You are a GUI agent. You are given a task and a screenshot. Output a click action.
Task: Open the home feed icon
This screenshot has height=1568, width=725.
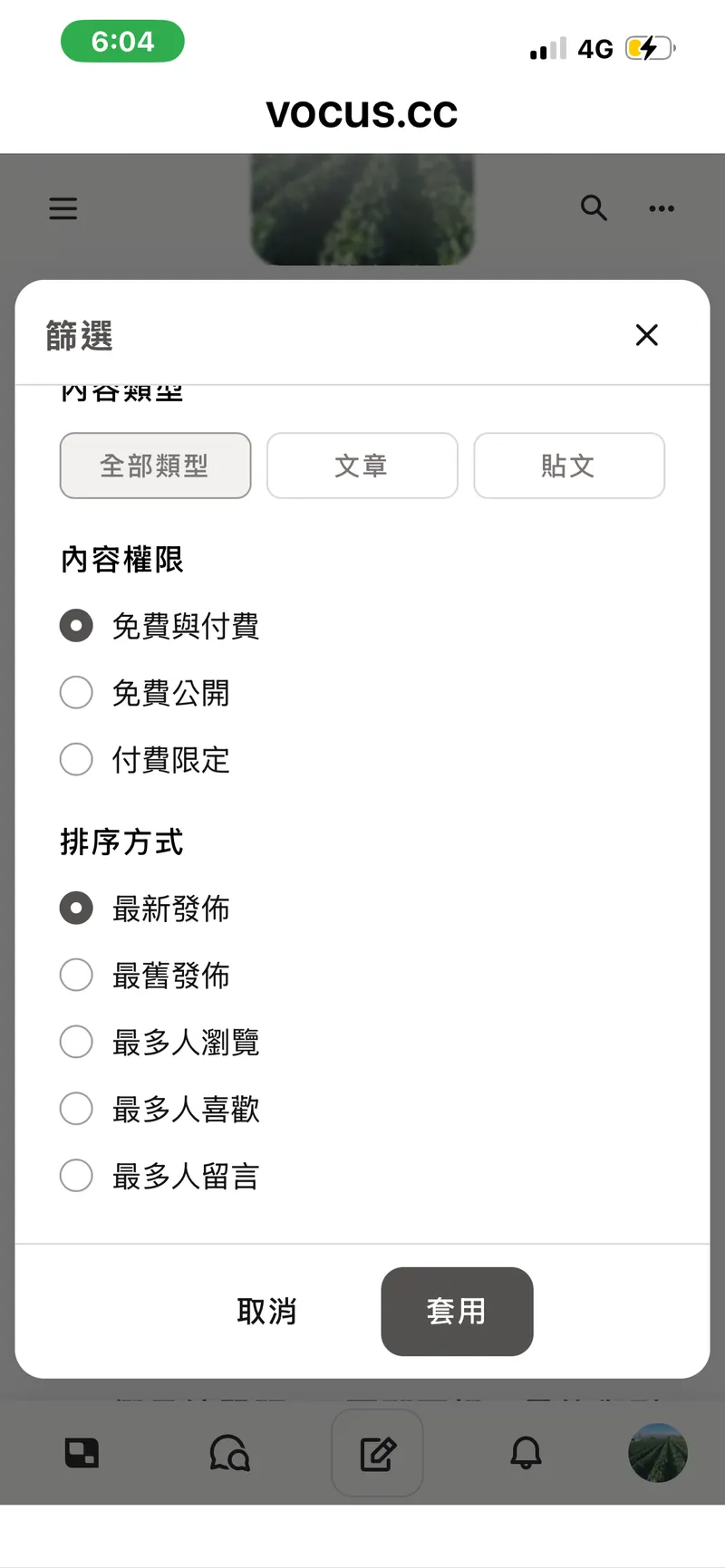point(82,1454)
